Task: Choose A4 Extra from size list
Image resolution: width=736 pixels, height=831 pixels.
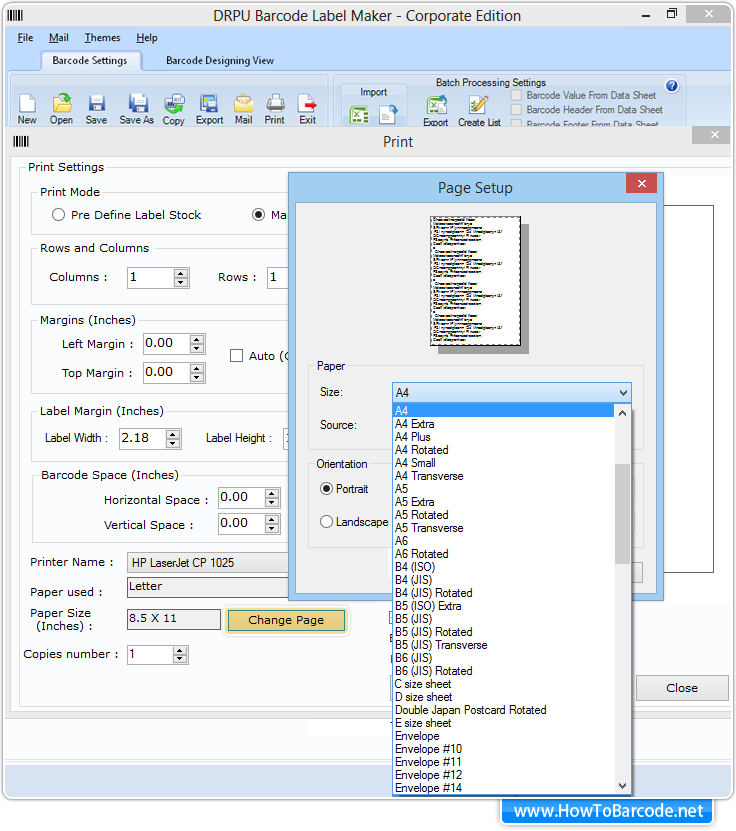Action: point(503,424)
